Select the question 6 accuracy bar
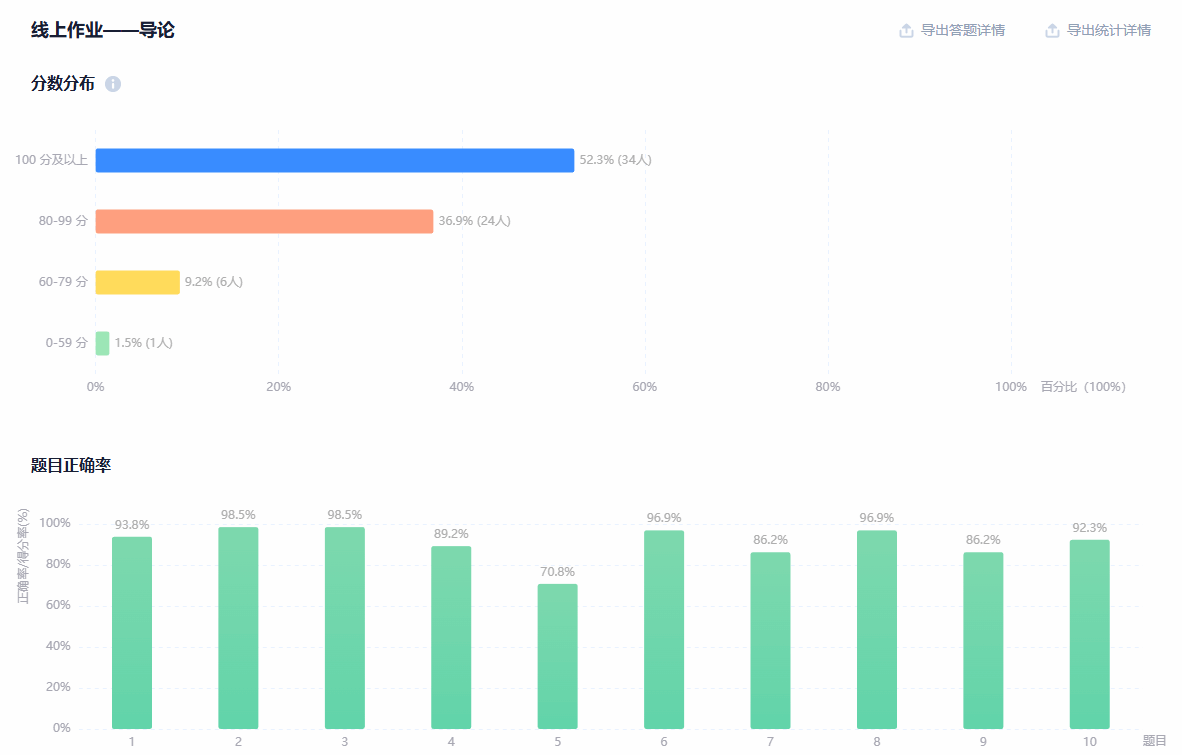Image resolution: width=1182 pixels, height=755 pixels. click(x=664, y=629)
